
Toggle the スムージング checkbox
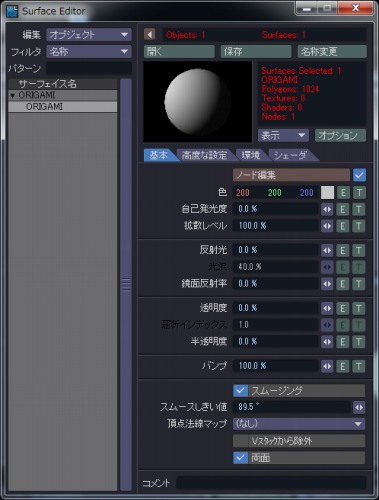[x=240, y=390]
